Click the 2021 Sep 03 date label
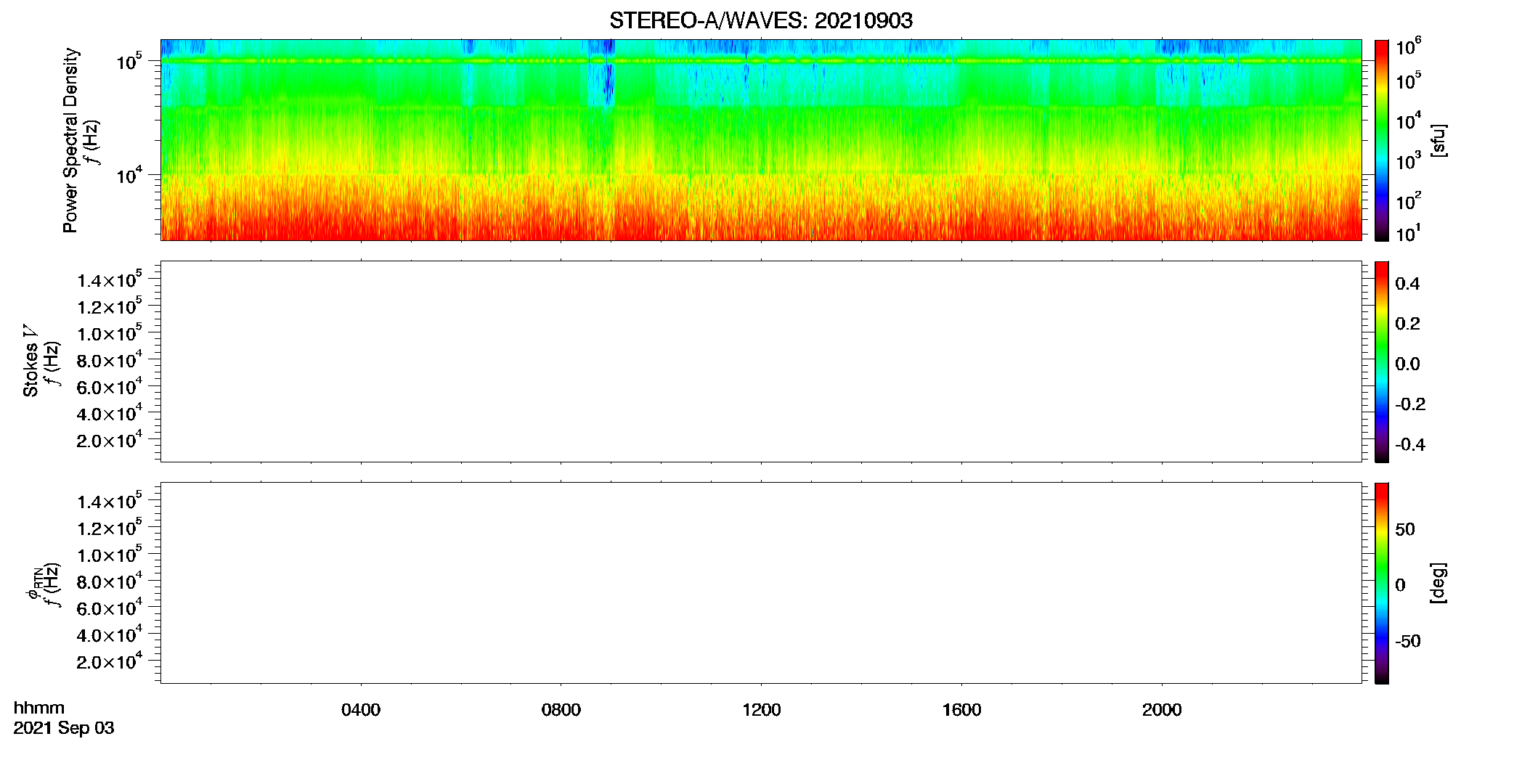1522x784 pixels. pyautogui.click(x=64, y=728)
